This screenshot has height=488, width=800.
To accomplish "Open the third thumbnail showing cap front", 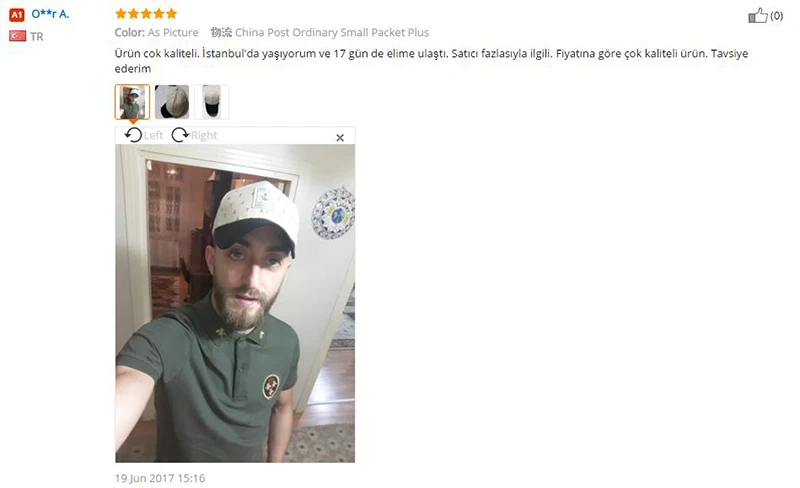I will (x=212, y=102).
